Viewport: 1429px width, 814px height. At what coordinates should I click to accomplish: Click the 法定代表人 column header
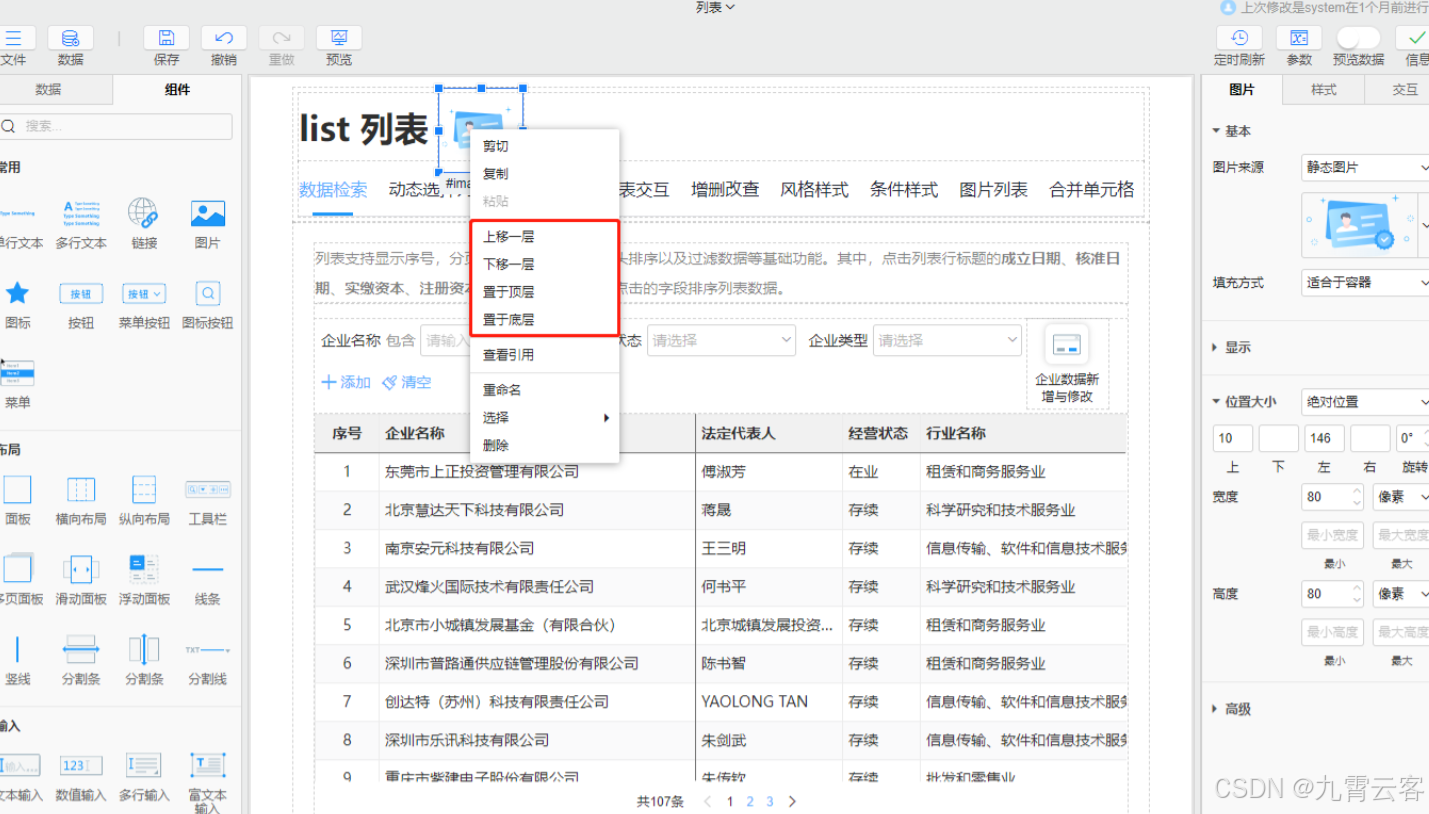pyautogui.click(x=738, y=433)
